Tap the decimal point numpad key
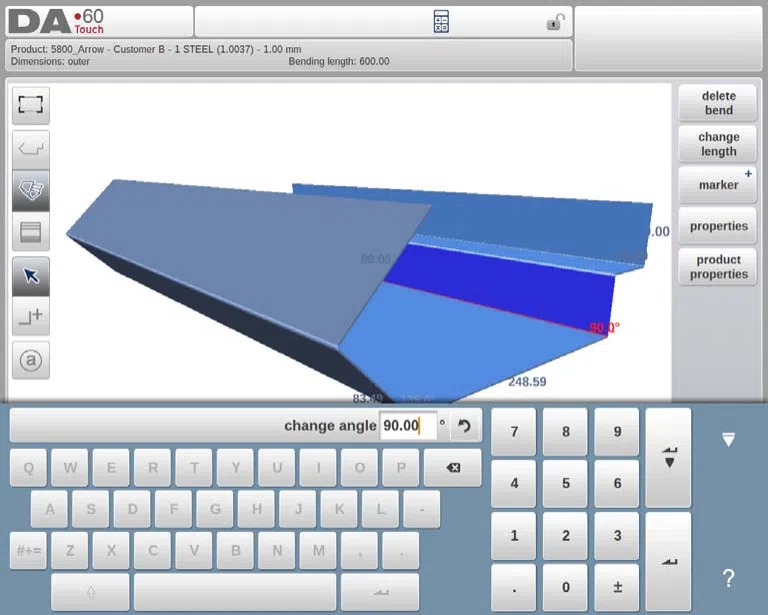Image resolution: width=768 pixels, height=615 pixels. (x=514, y=588)
